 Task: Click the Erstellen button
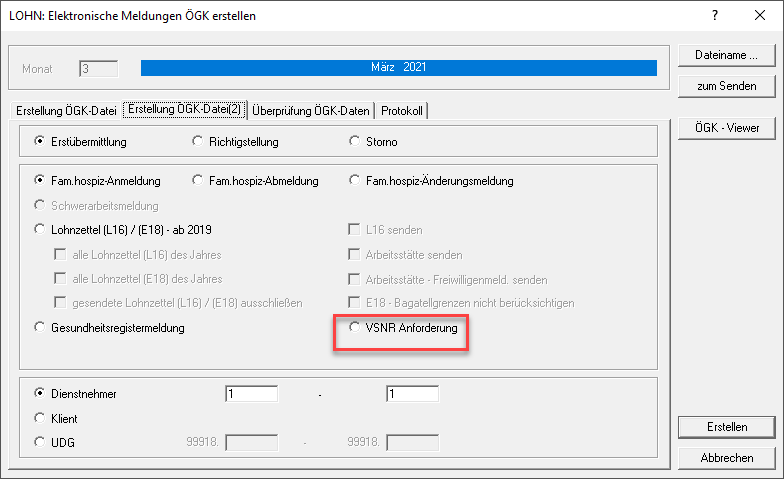[726, 427]
